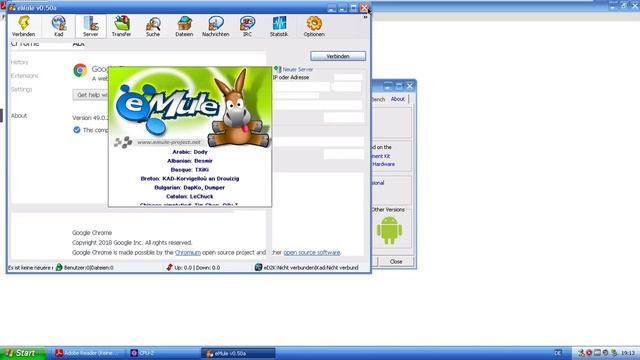
Task: Select the Server toolbar icon
Action: (91, 26)
